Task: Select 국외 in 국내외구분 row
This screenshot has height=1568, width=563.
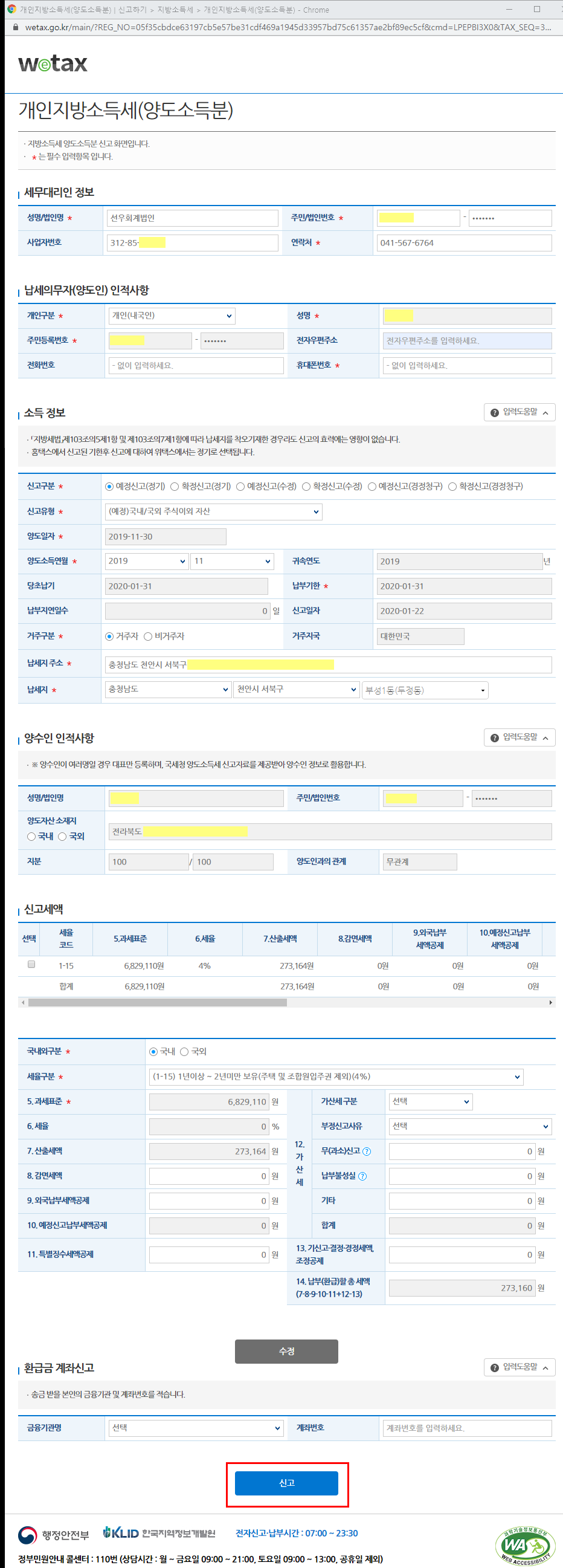Action: (x=184, y=1052)
